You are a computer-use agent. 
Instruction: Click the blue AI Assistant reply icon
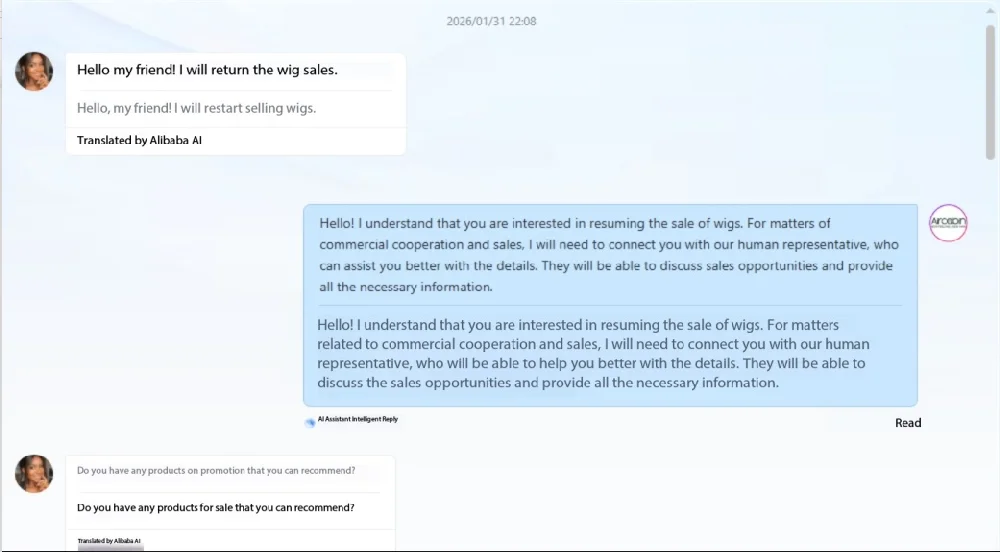pyautogui.click(x=310, y=422)
